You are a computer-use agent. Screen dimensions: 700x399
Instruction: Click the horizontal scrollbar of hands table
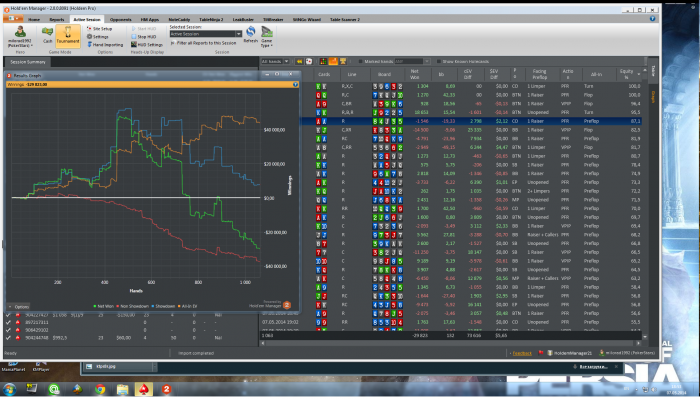click(451, 343)
